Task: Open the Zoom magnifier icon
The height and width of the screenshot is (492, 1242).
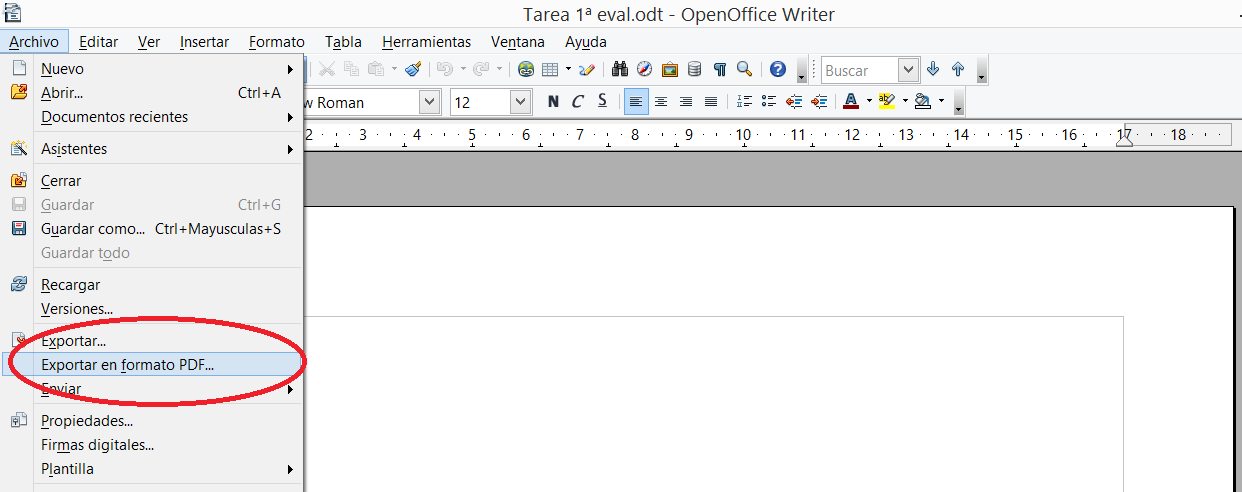Action: coord(744,70)
